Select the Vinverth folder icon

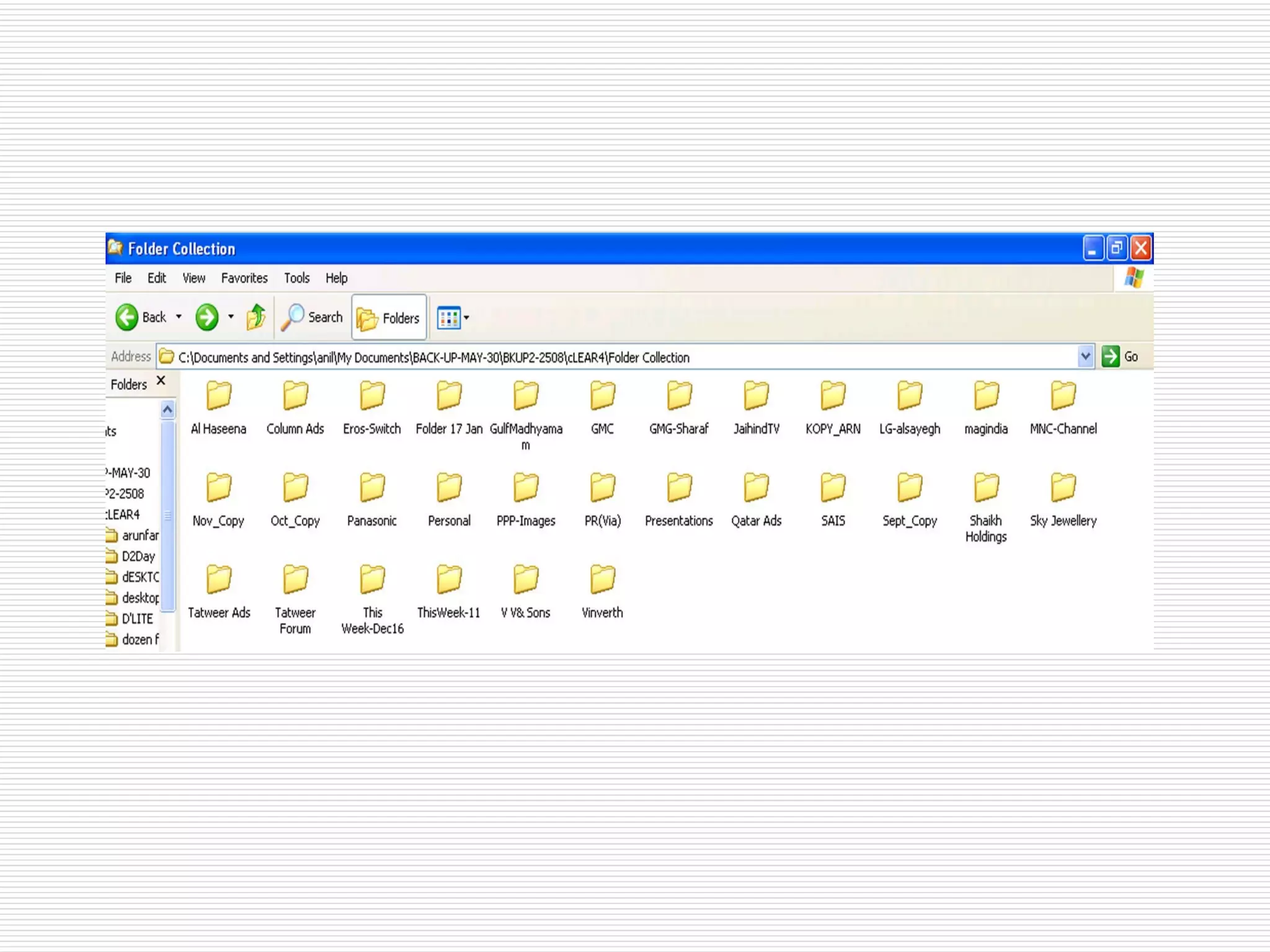pyautogui.click(x=602, y=580)
